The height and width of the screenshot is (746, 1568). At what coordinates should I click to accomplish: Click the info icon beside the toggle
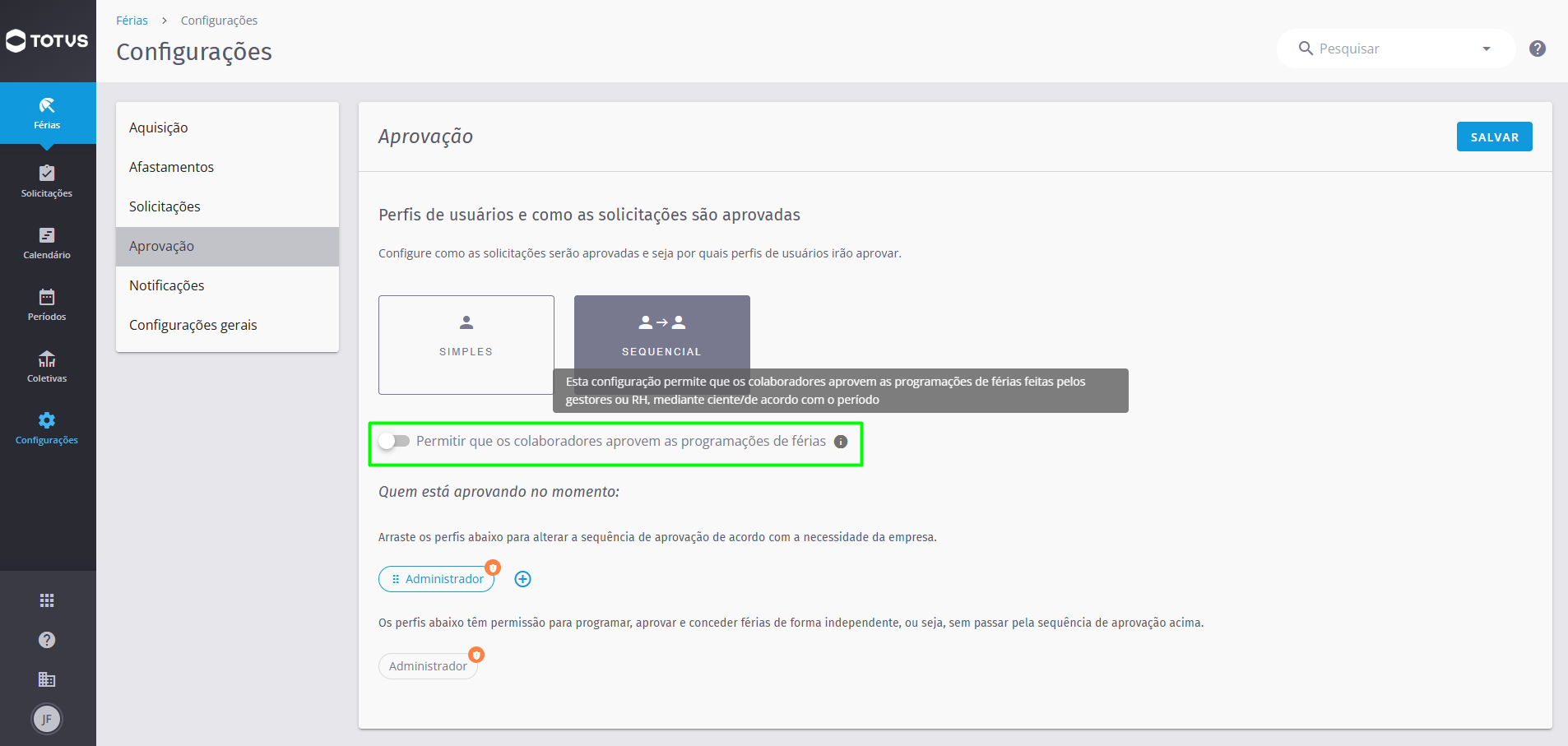coord(841,442)
